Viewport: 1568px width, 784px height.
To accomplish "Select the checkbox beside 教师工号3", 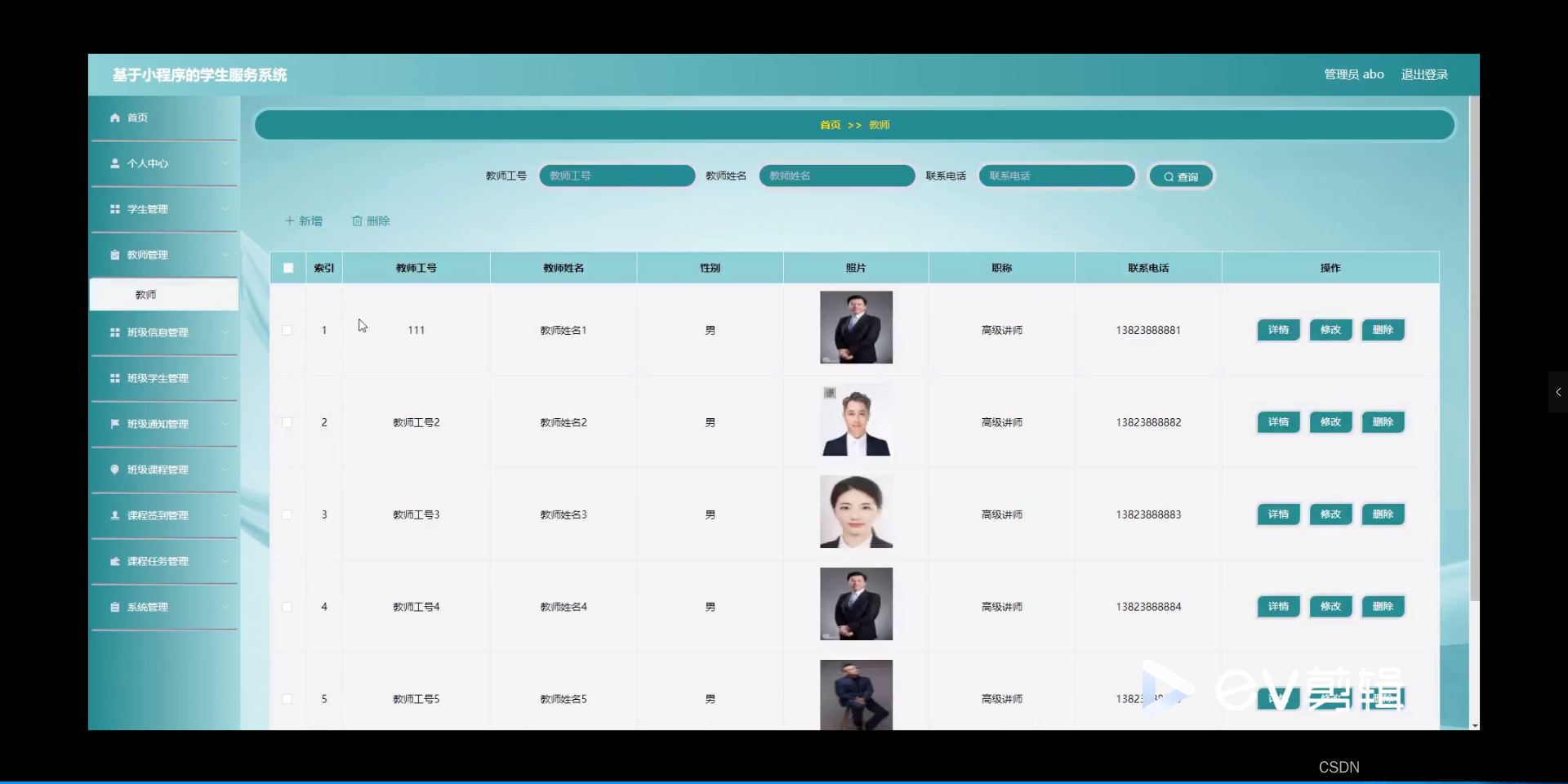I will click(x=287, y=514).
